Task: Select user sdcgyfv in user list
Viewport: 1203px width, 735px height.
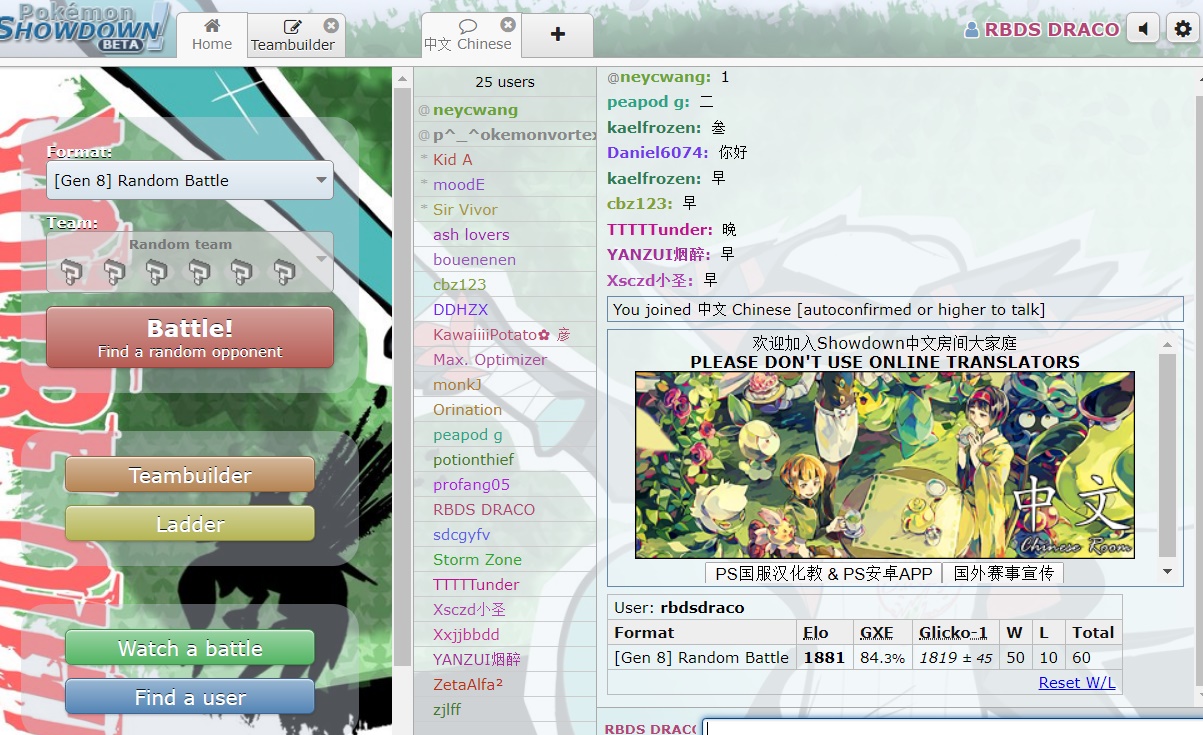Action: pyautogui.click(x=505, y=535)
